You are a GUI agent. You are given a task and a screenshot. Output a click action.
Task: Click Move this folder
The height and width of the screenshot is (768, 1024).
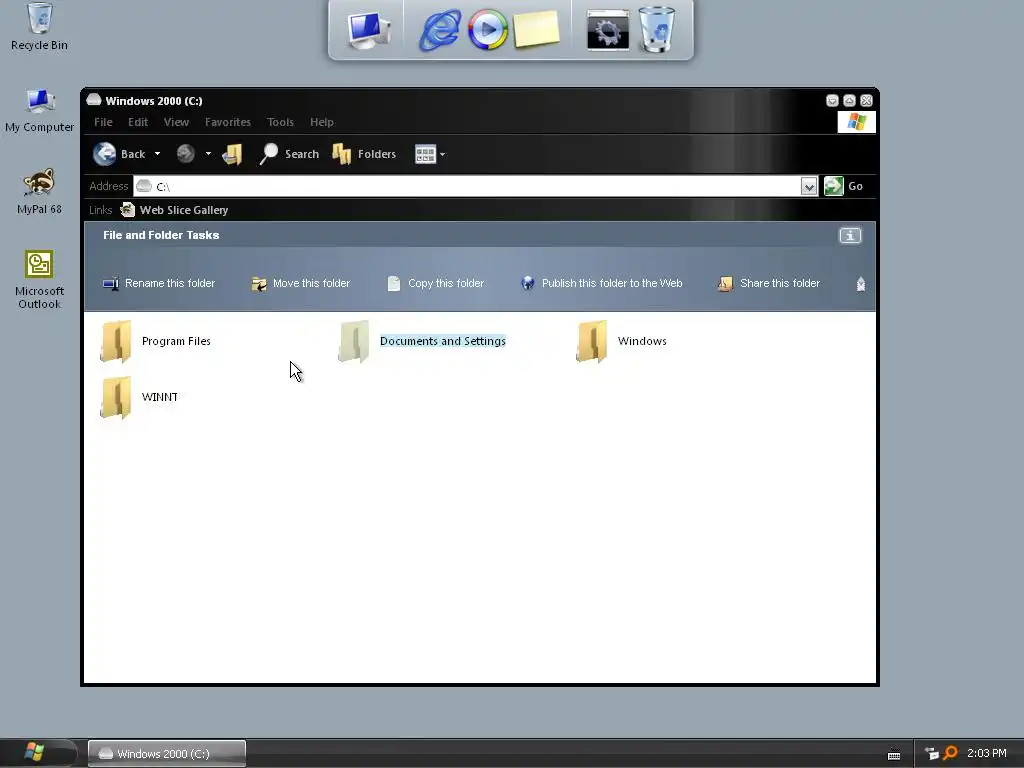click(300, 283)
